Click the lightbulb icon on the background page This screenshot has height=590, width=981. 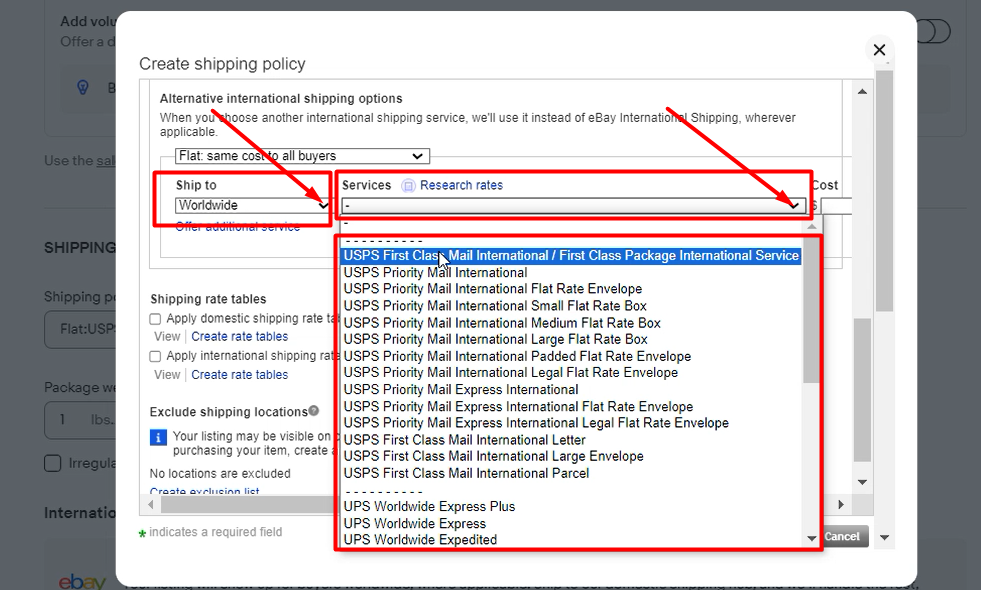(83, 88)
